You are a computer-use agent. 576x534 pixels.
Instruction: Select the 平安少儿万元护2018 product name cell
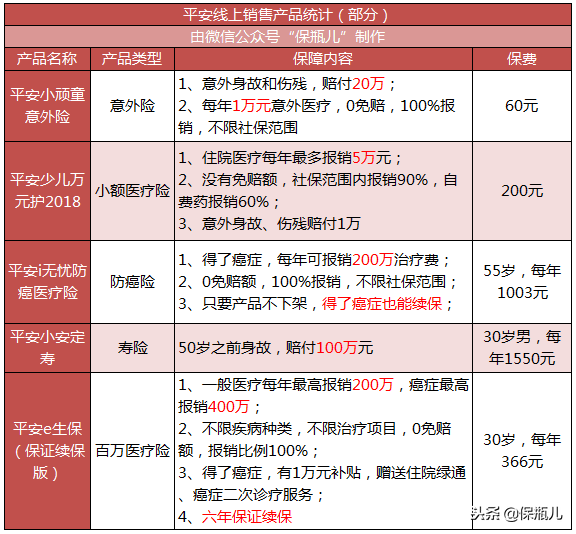[x=47, y=191]
